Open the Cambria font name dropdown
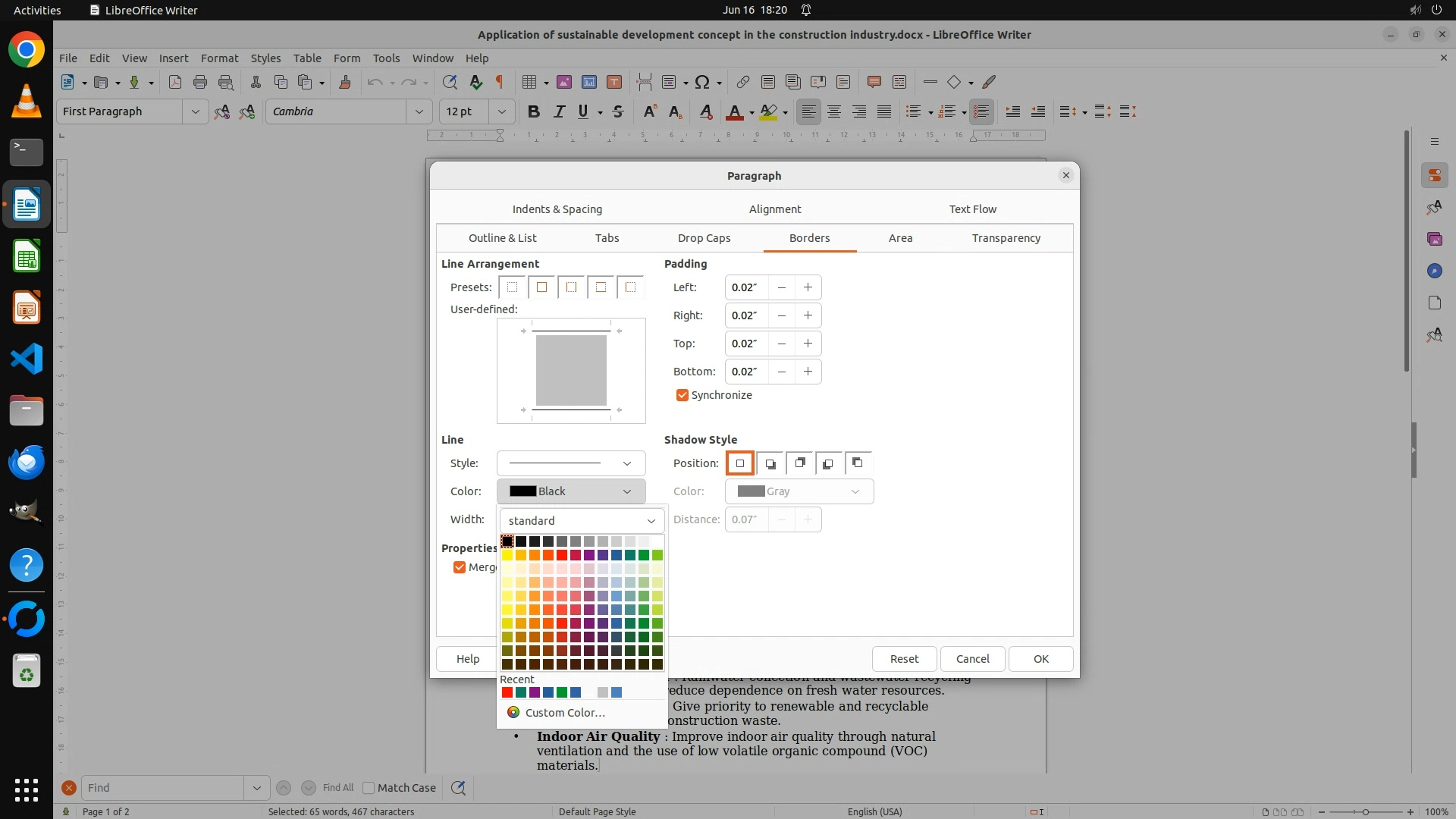The width and height of the screenshot is (1456, 819). pyautogui.click(x=419, y=111)
